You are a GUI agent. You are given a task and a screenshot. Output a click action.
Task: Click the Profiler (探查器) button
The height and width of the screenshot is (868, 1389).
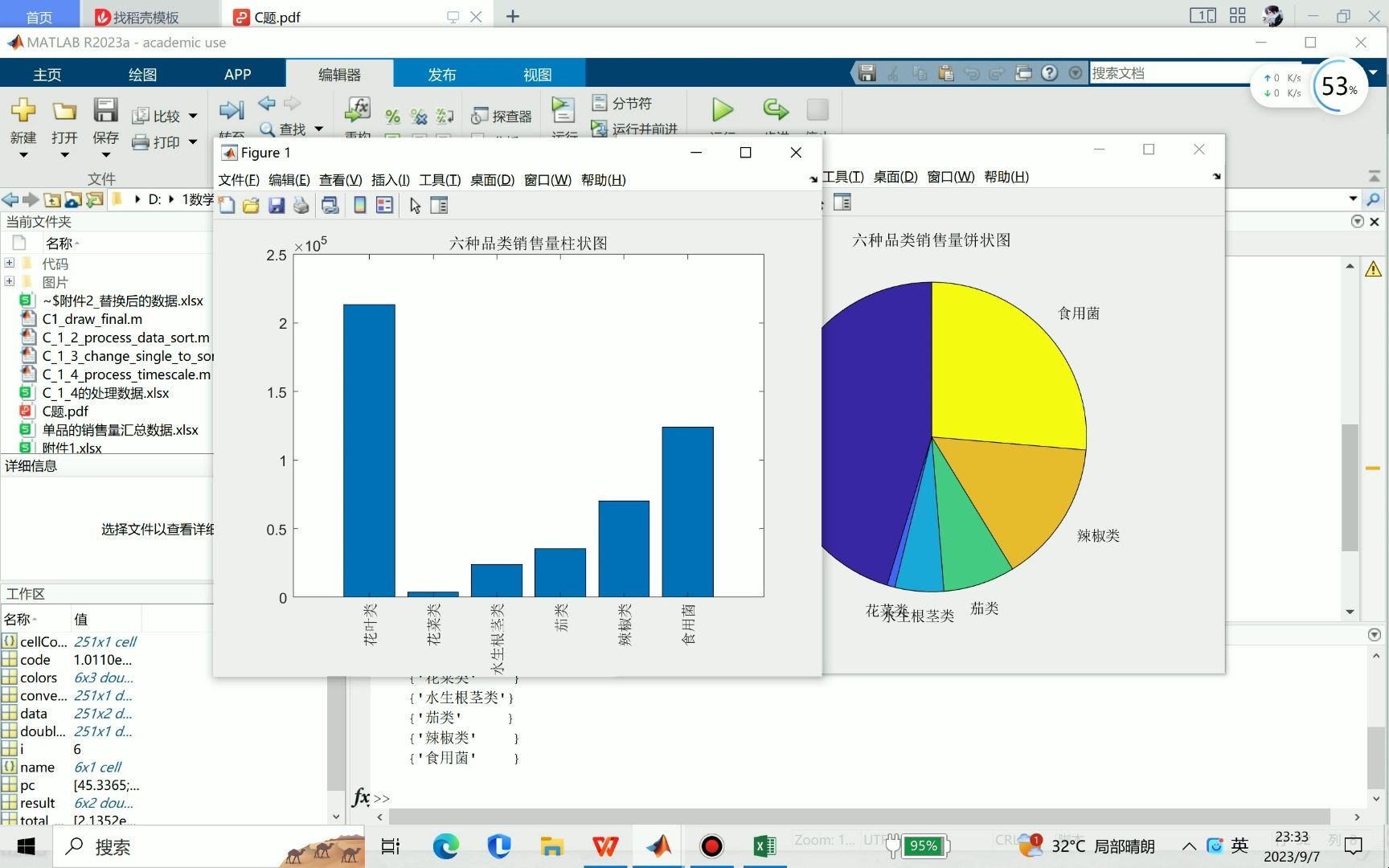(x=502, y=117)
